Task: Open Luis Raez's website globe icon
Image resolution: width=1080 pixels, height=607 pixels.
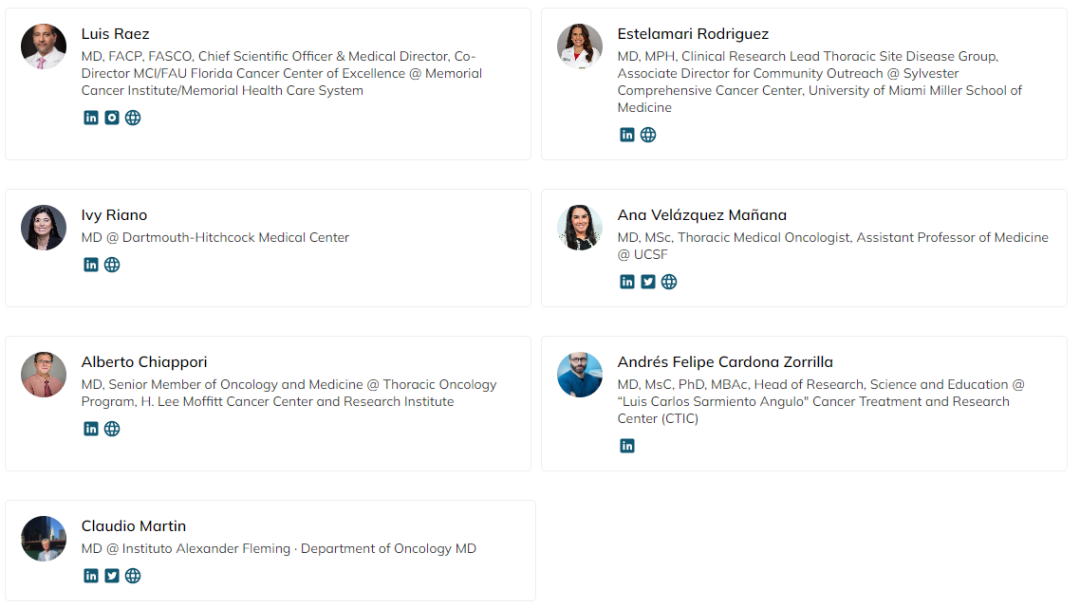Action: pos(133,118)
